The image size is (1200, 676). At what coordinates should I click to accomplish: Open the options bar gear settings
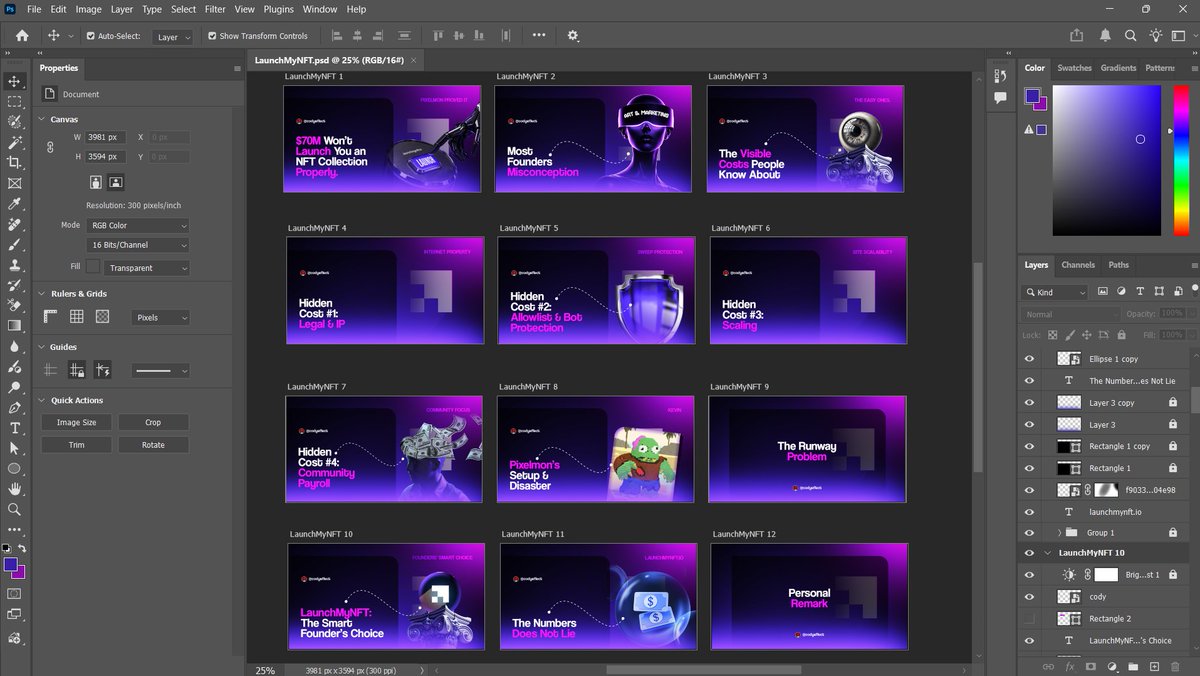coord(573,35)
